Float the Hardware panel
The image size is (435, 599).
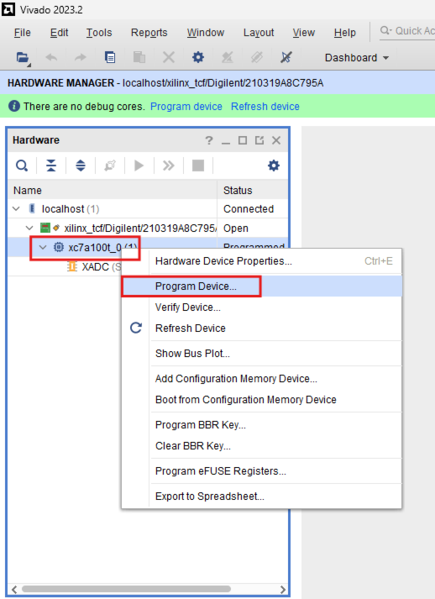(x=259, y=140)
